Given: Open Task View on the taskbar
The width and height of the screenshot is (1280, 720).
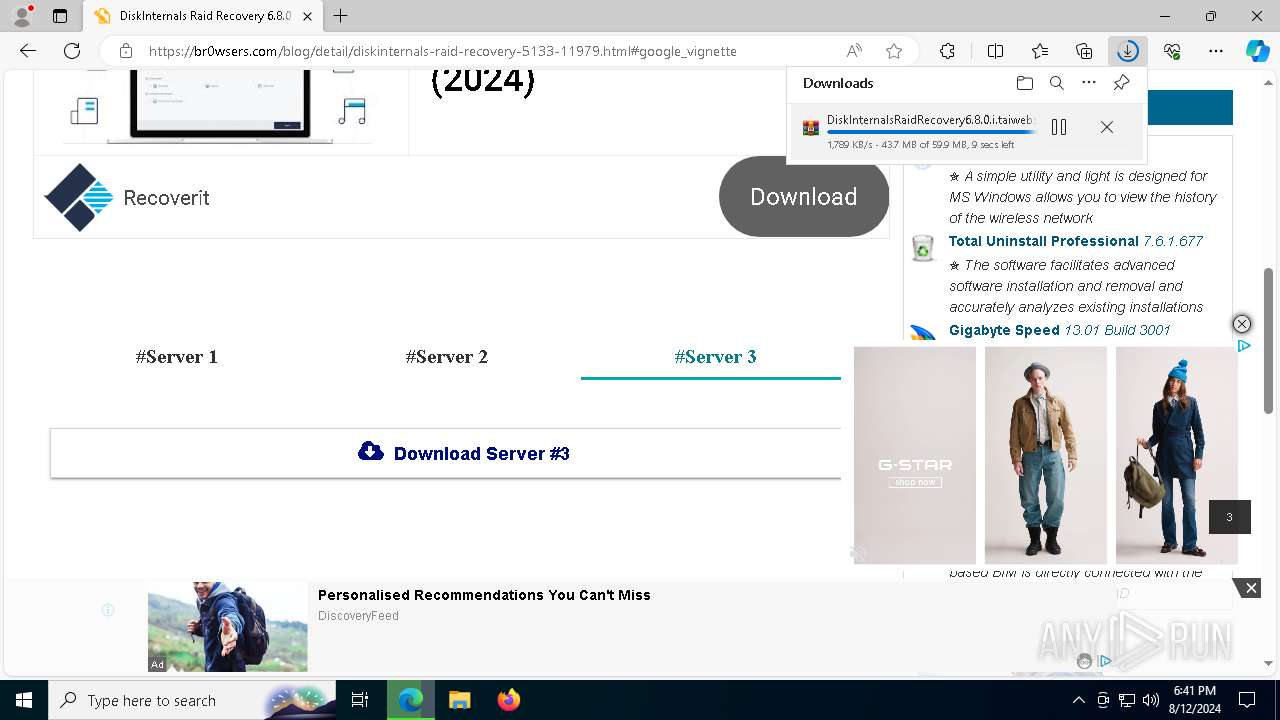Looking at the screenshot, I should (360, 700).
